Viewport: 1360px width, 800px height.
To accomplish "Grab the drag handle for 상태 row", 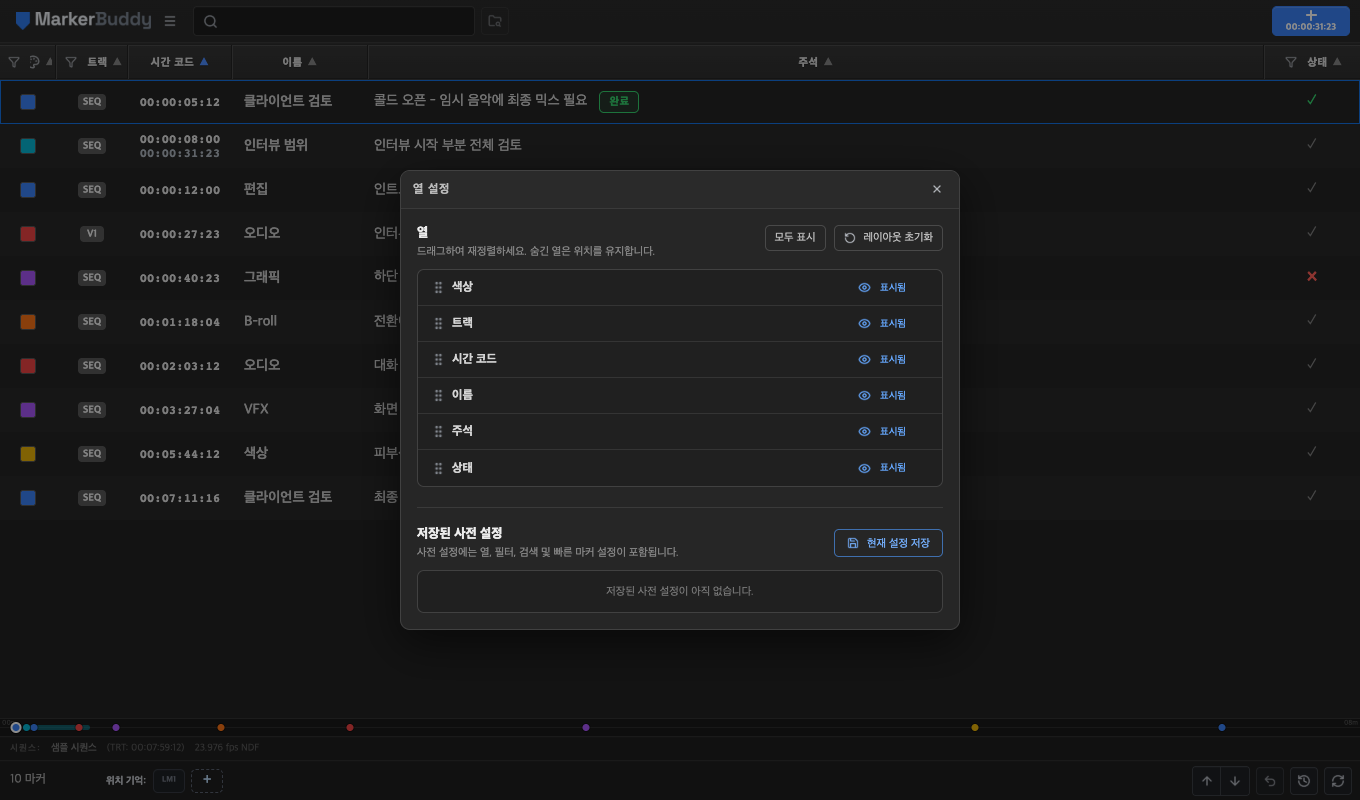I will [438, 468].
